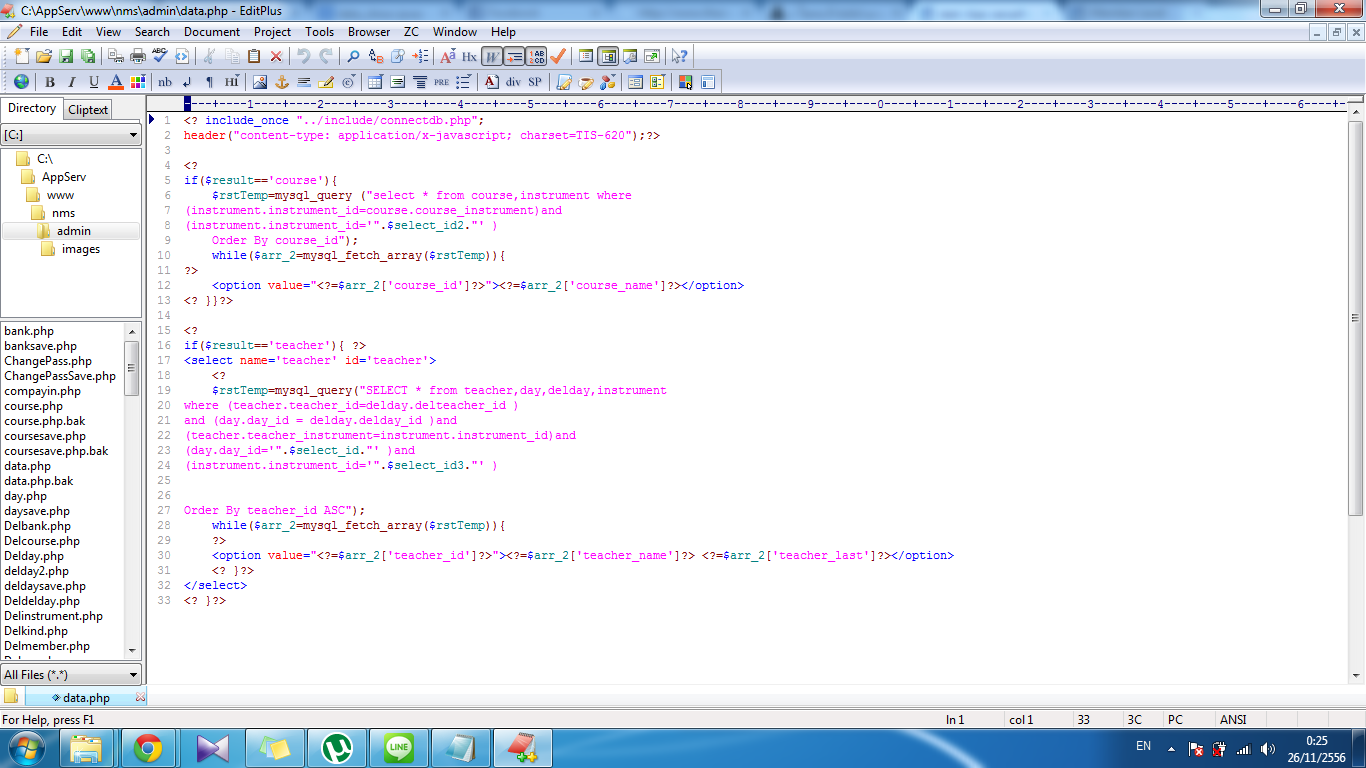The image size is (1366, 768).
Task: Click the orange check mark icon
Action: click(558, 56)
